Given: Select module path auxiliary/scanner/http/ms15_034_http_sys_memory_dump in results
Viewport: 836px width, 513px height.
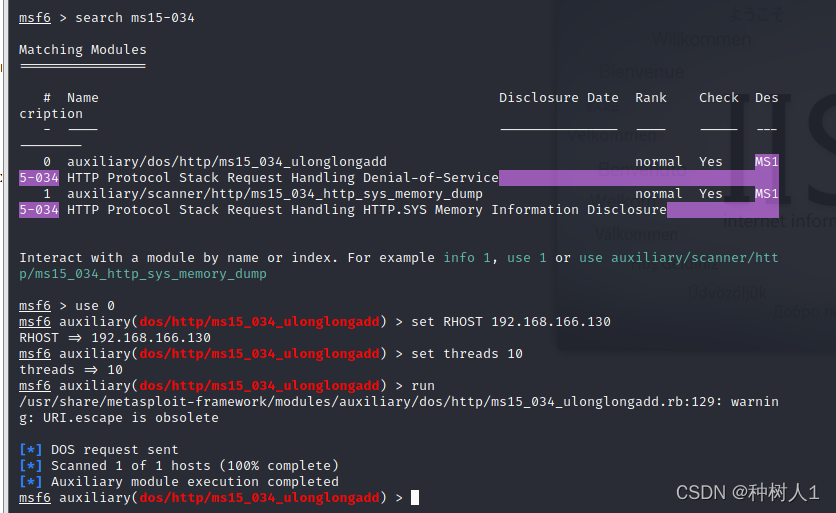Looking at the screenshot, I should pos(275,194).
